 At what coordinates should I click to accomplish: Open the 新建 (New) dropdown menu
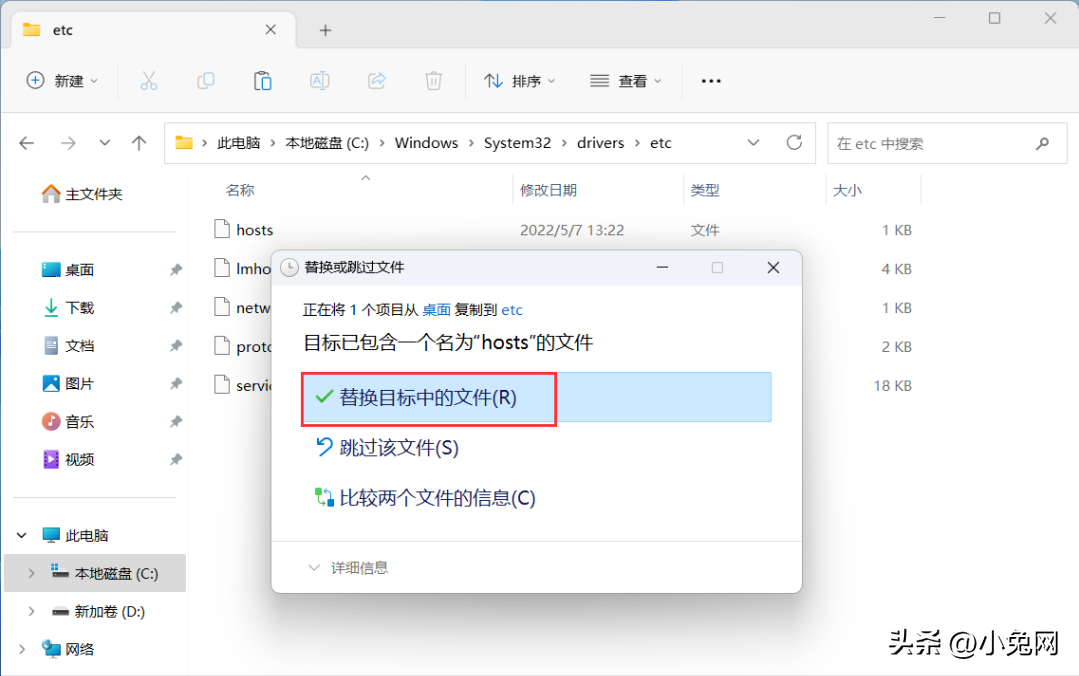[62, 81]
